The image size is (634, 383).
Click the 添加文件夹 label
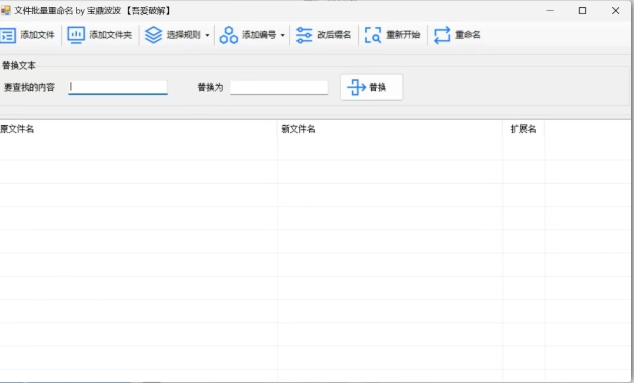pyautogui.click(x=110, y=35)
